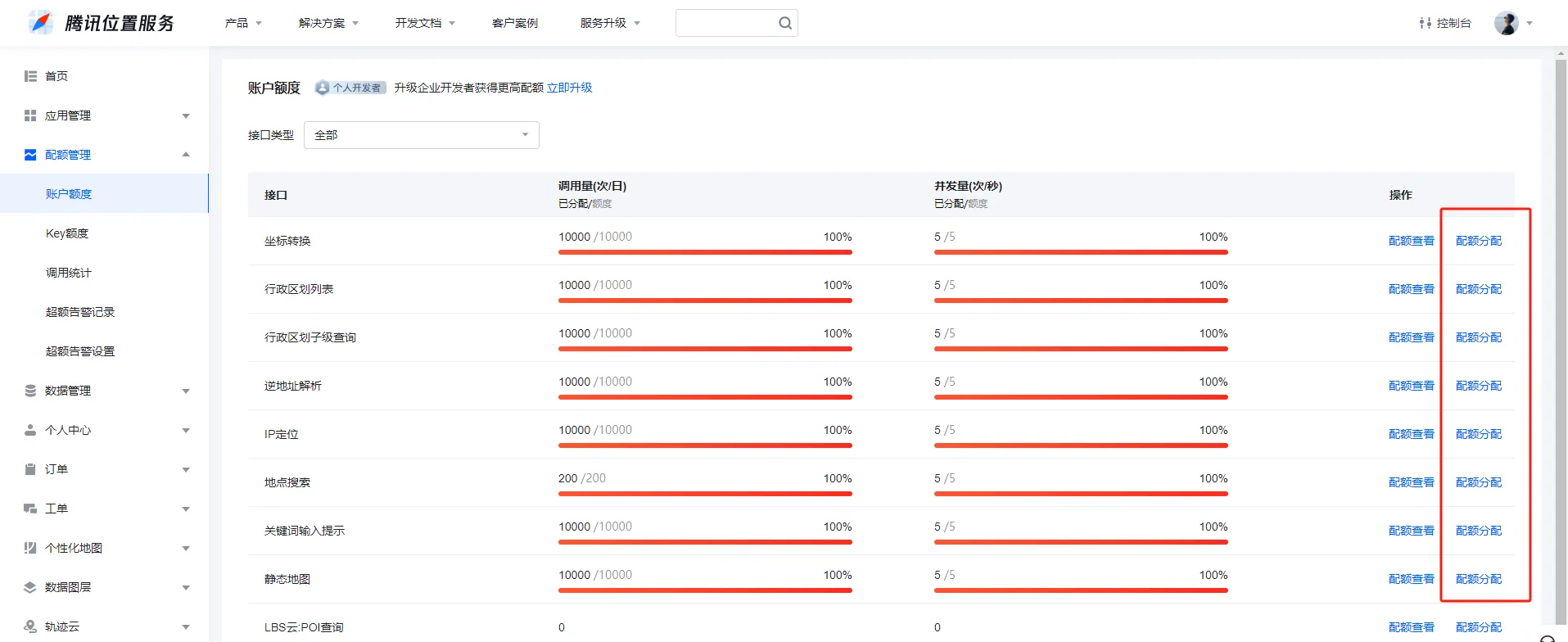Click 配额查看 for 坐标转换
The image size is (1568, 642).
click(x=1412, y=241)
